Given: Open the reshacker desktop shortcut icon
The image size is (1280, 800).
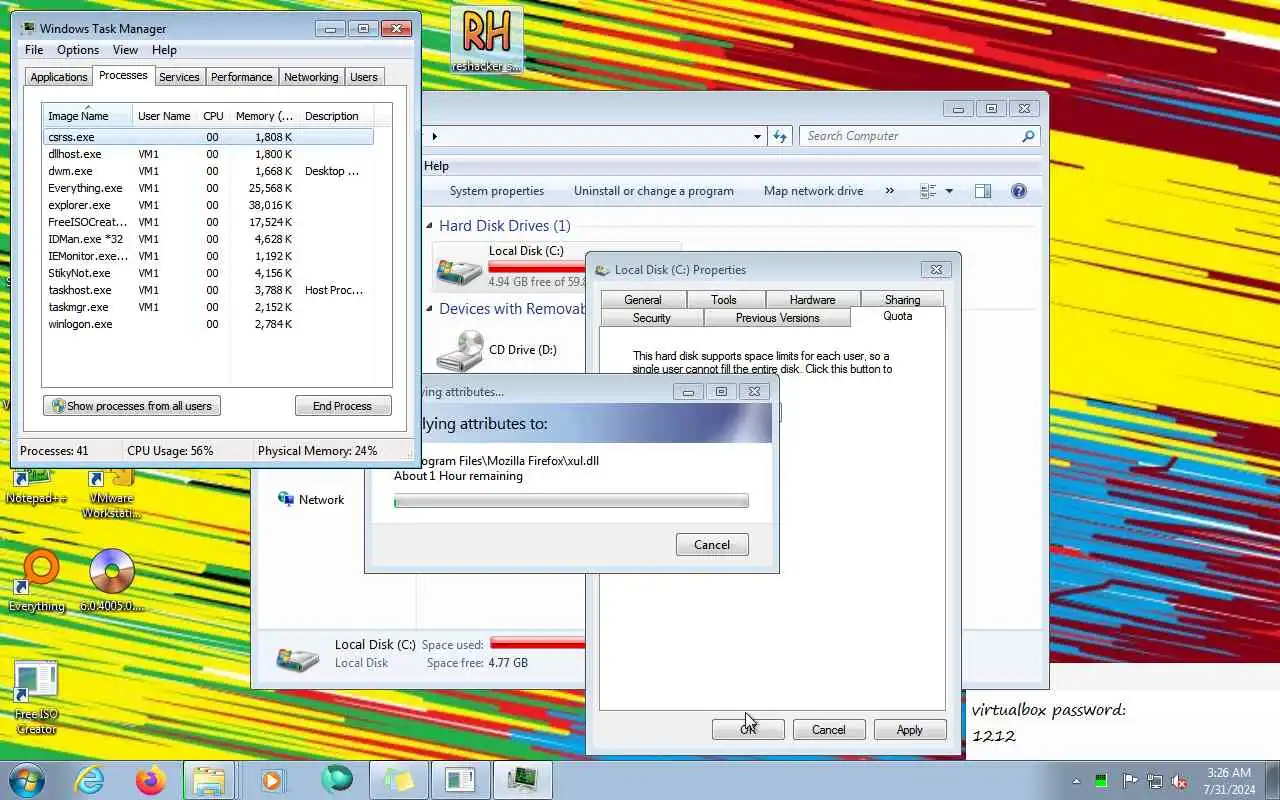Looking at the screenshot, I should (x=487, y=39).
